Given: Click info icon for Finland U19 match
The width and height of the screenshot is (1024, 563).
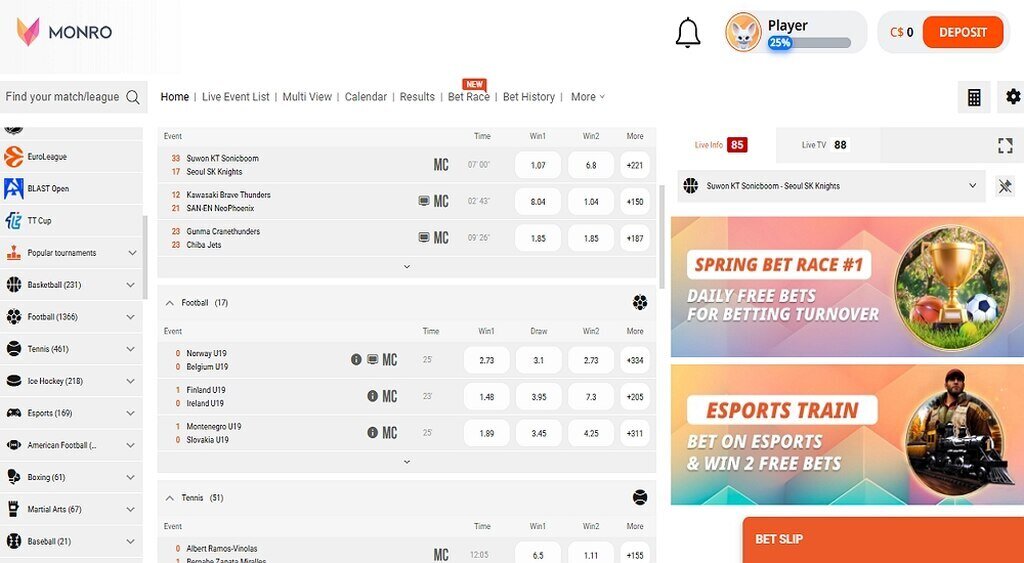Looking at the screenshot, I should (372, 396).
